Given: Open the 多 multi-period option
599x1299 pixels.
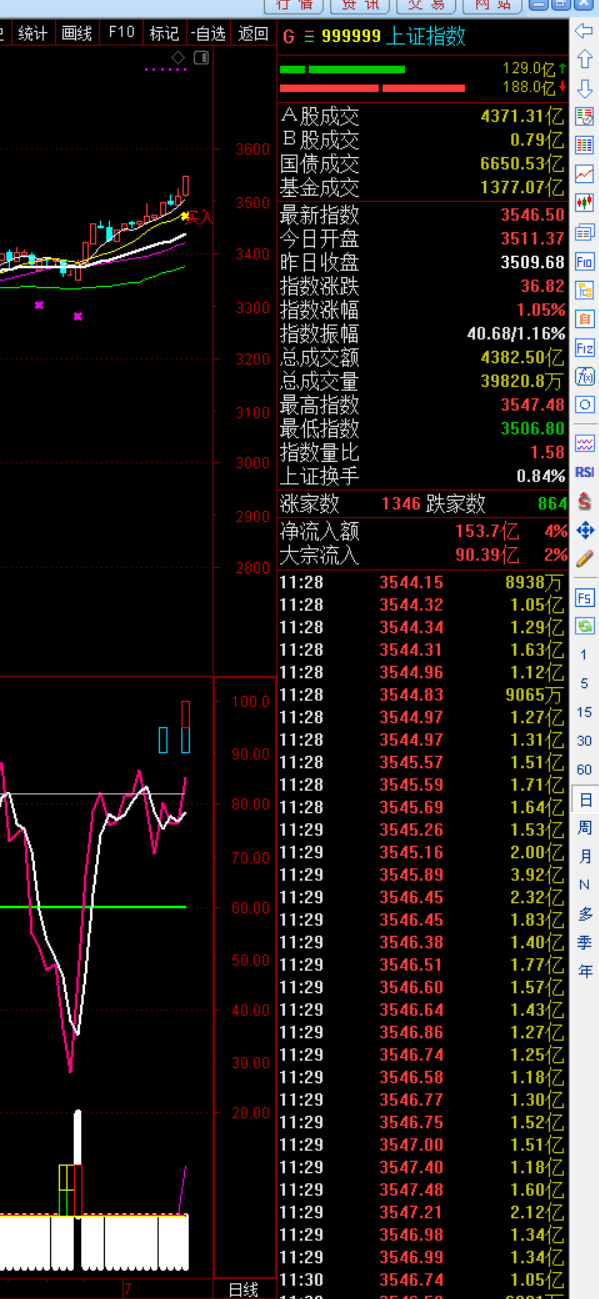Looking at the screenshot, I should tap(585, 914).
